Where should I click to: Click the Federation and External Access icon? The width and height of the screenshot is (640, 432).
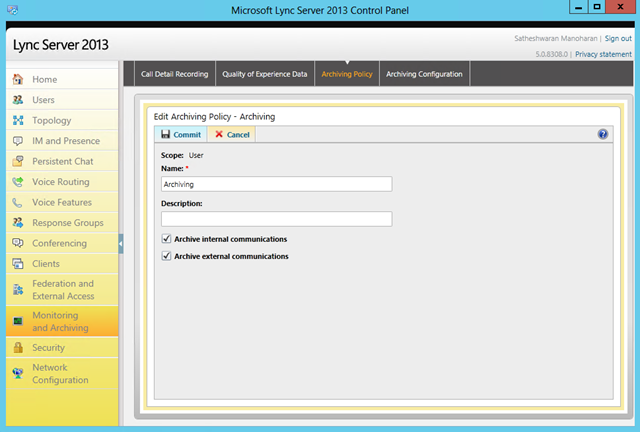click(x=18, y=289)
